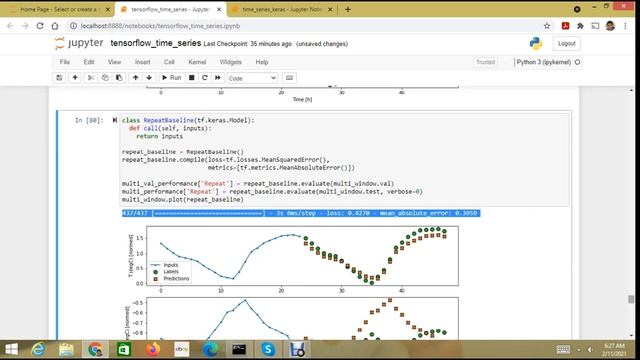
Task: Click the system tray volume icon
Action: point(590,349)
